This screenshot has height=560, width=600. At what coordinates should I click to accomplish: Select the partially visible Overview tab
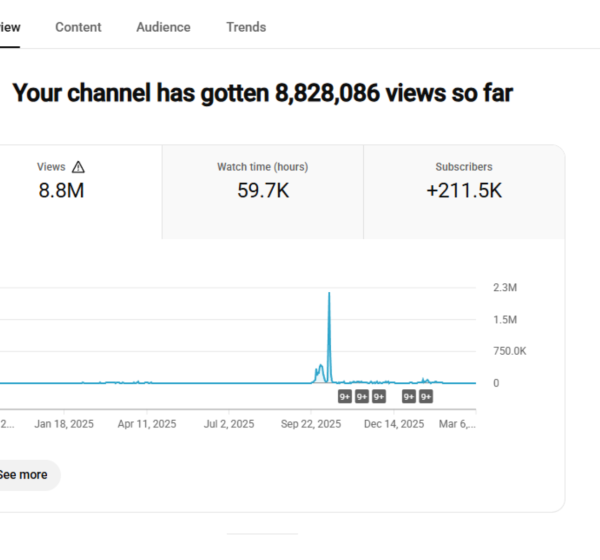[x=9, y=27]
